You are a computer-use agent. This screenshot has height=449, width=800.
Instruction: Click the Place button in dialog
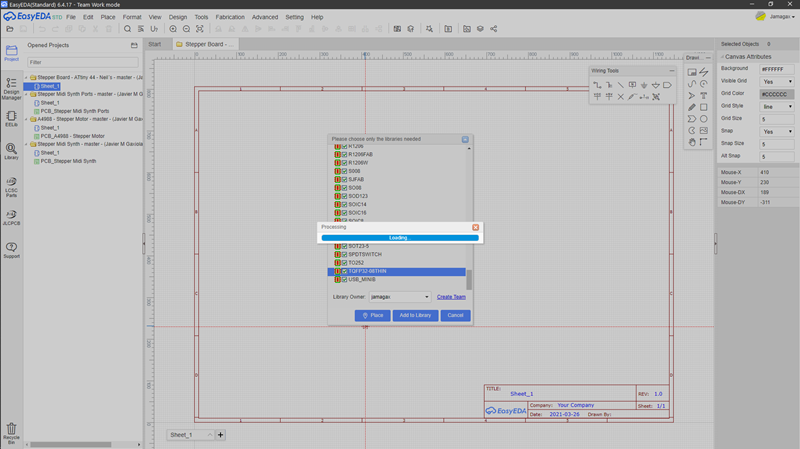(372, 315)
